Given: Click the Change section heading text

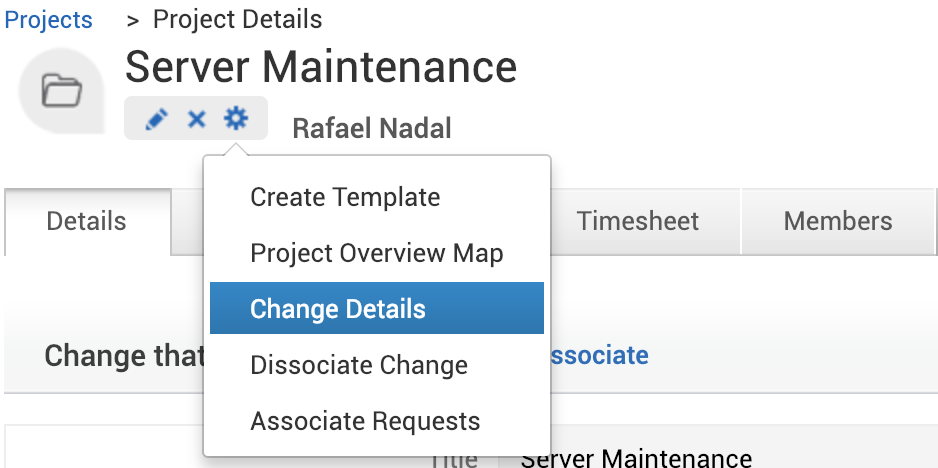Looking at the screenshot, I should pyautogui.click(x=124, y=355).
